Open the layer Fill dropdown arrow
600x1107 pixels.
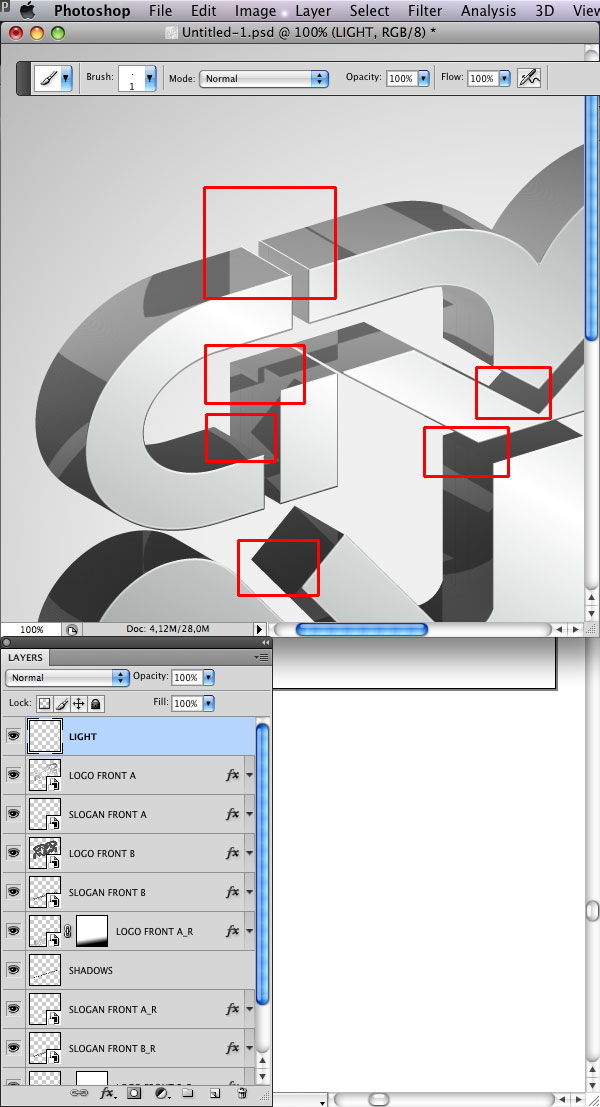208,704
